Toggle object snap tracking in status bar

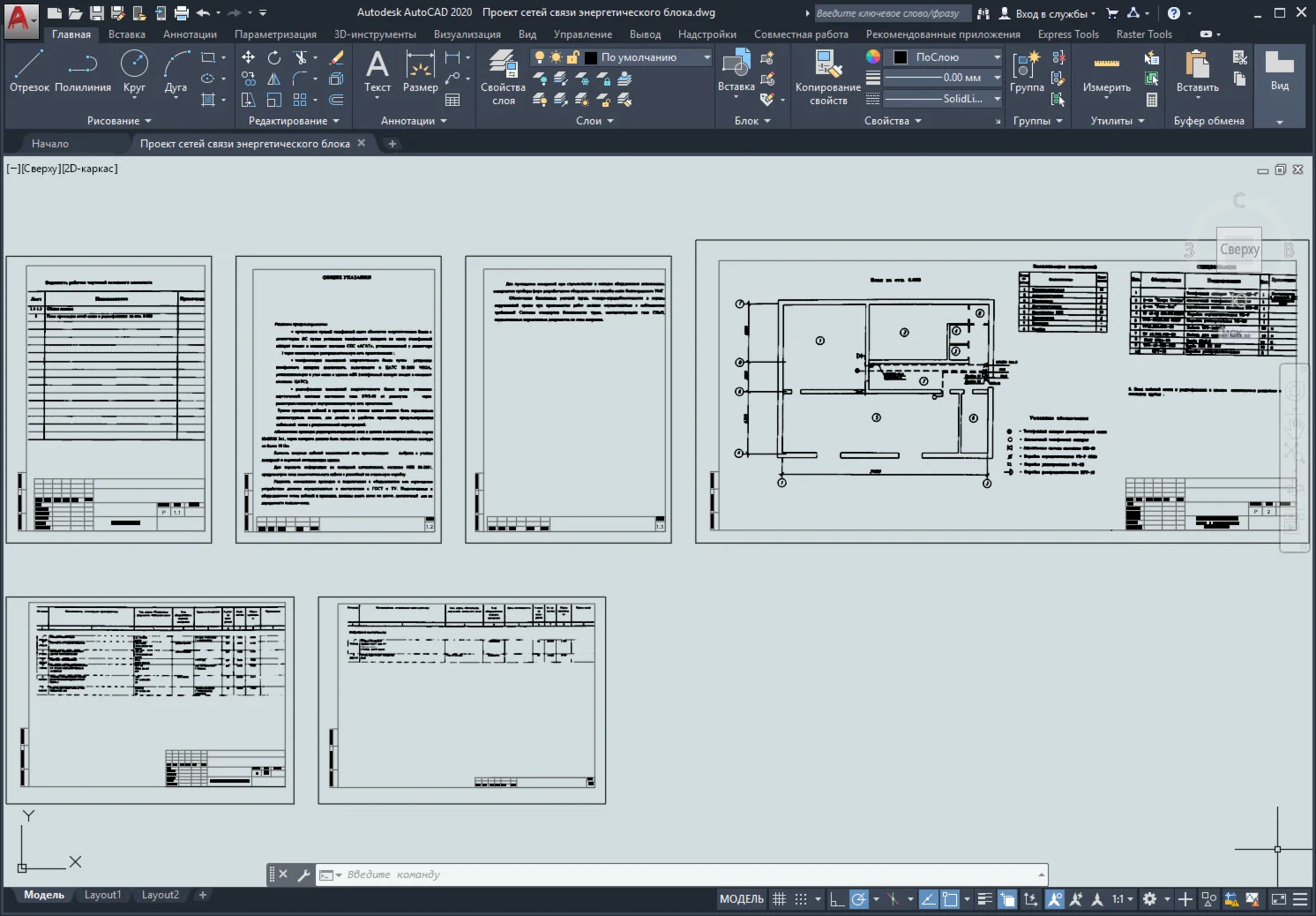(x=928, y=899)
